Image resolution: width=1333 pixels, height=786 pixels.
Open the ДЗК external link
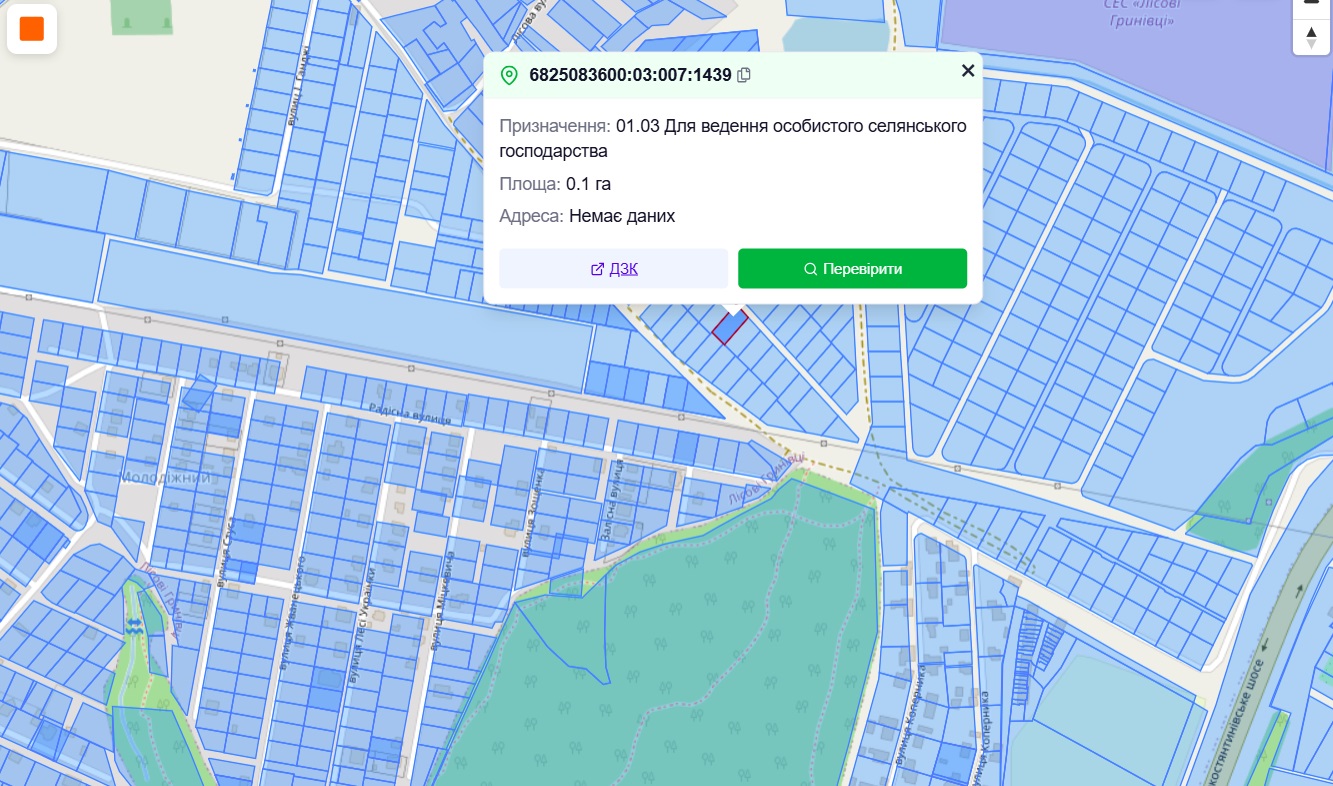click(x=623, y=269)
